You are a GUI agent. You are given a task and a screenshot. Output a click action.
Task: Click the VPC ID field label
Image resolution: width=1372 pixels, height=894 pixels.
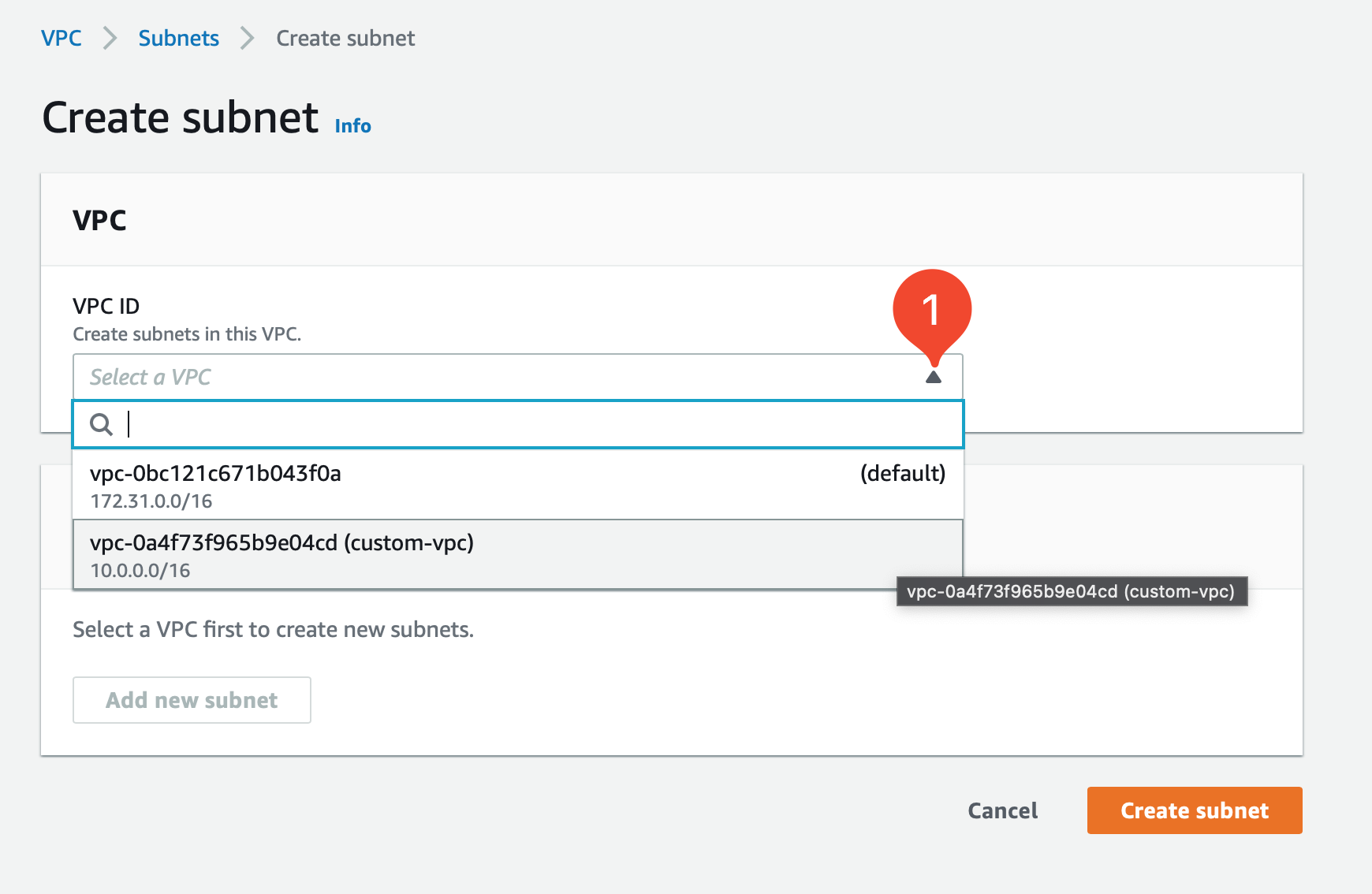pos(105,306)
